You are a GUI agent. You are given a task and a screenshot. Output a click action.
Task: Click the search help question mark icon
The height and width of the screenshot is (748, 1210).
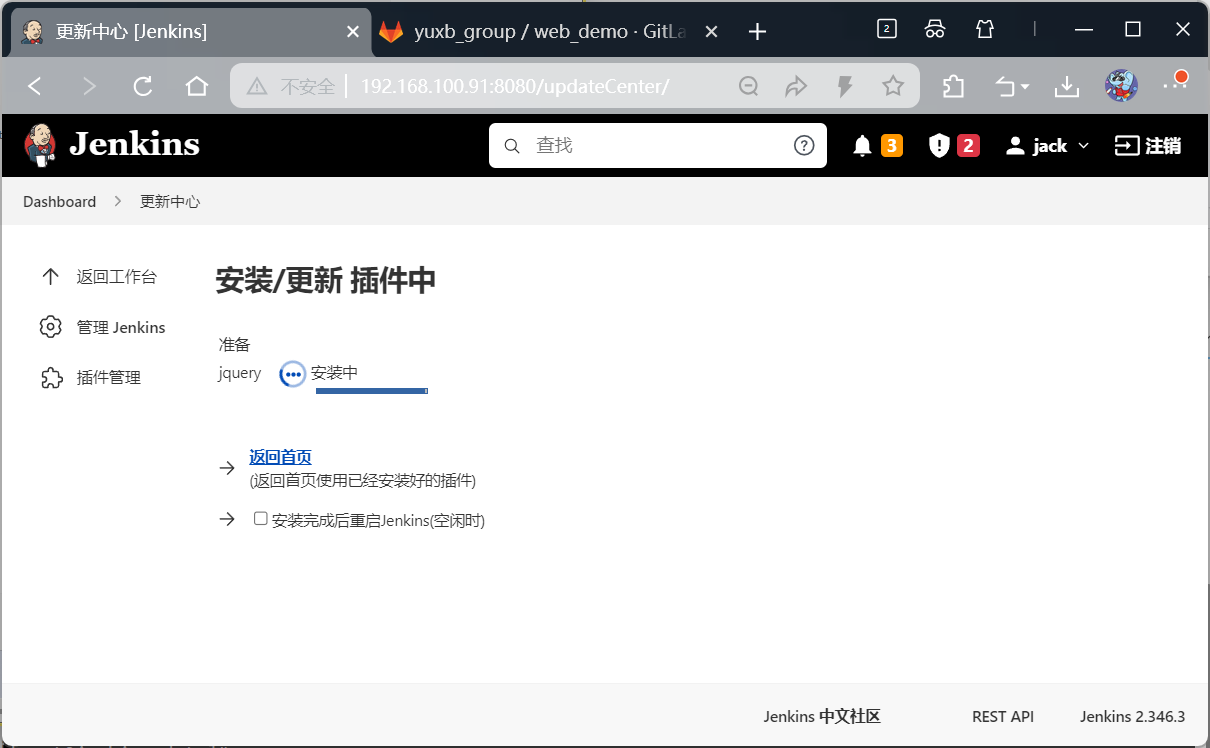[x=804, y=146]
